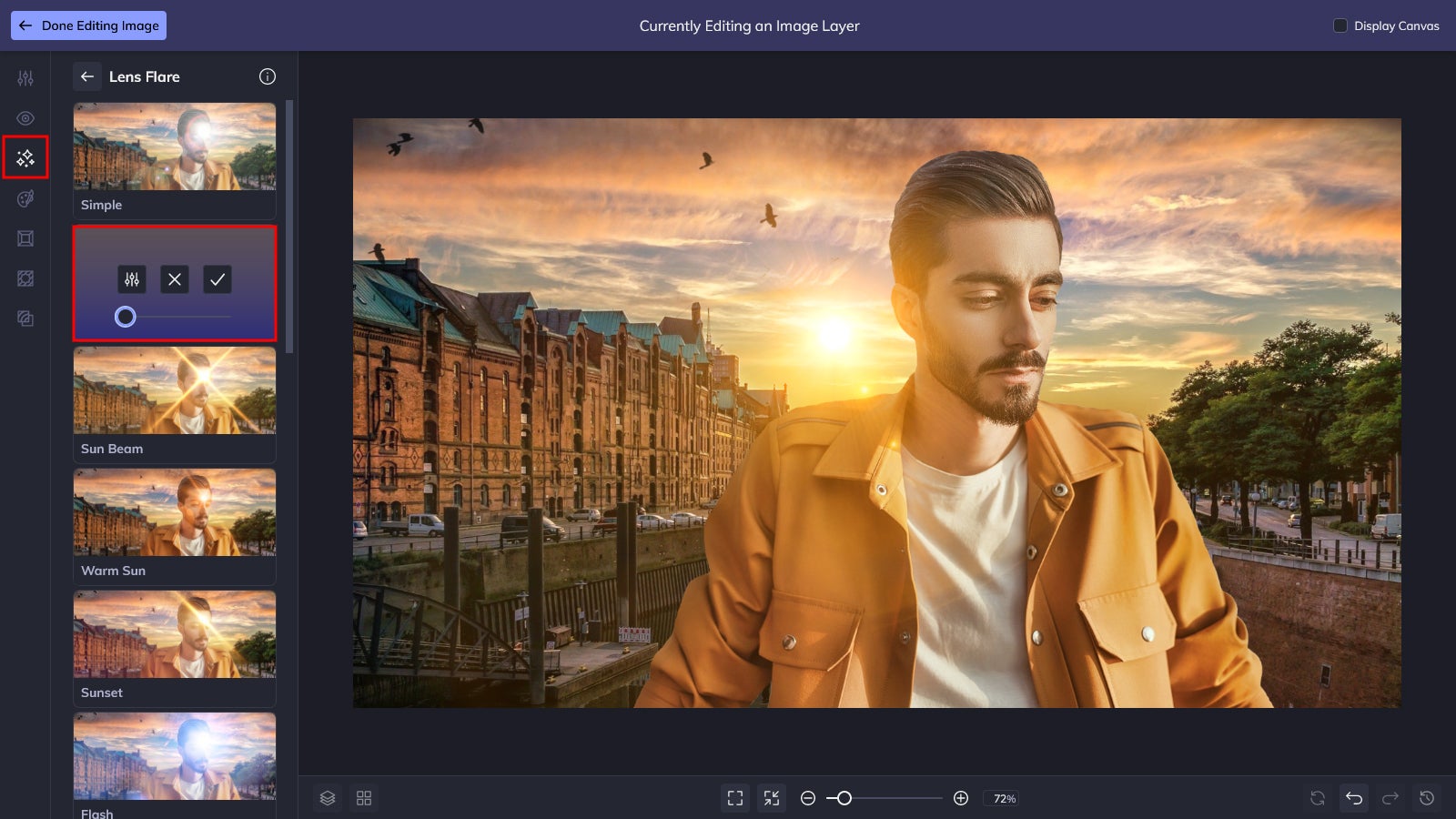The height and width of the screenshot is (819, 1456).
Task: Select the Effects sparkles tool in the sidebar
Action: coord(25,157)
